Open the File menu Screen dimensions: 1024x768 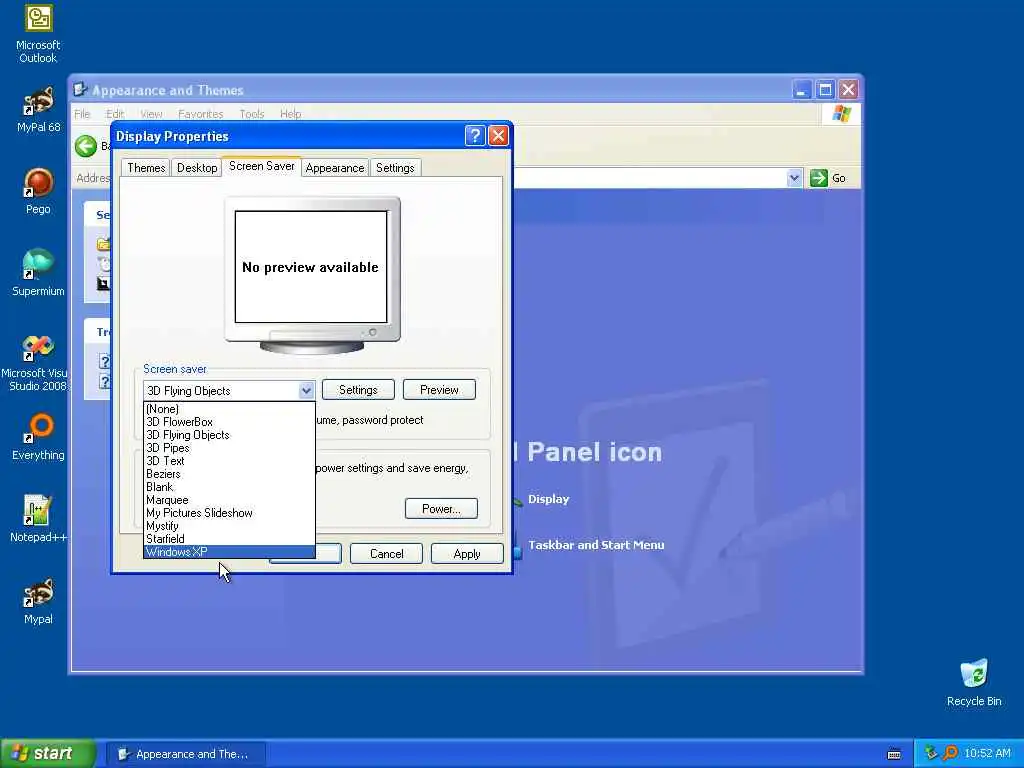tap(82, 114)
